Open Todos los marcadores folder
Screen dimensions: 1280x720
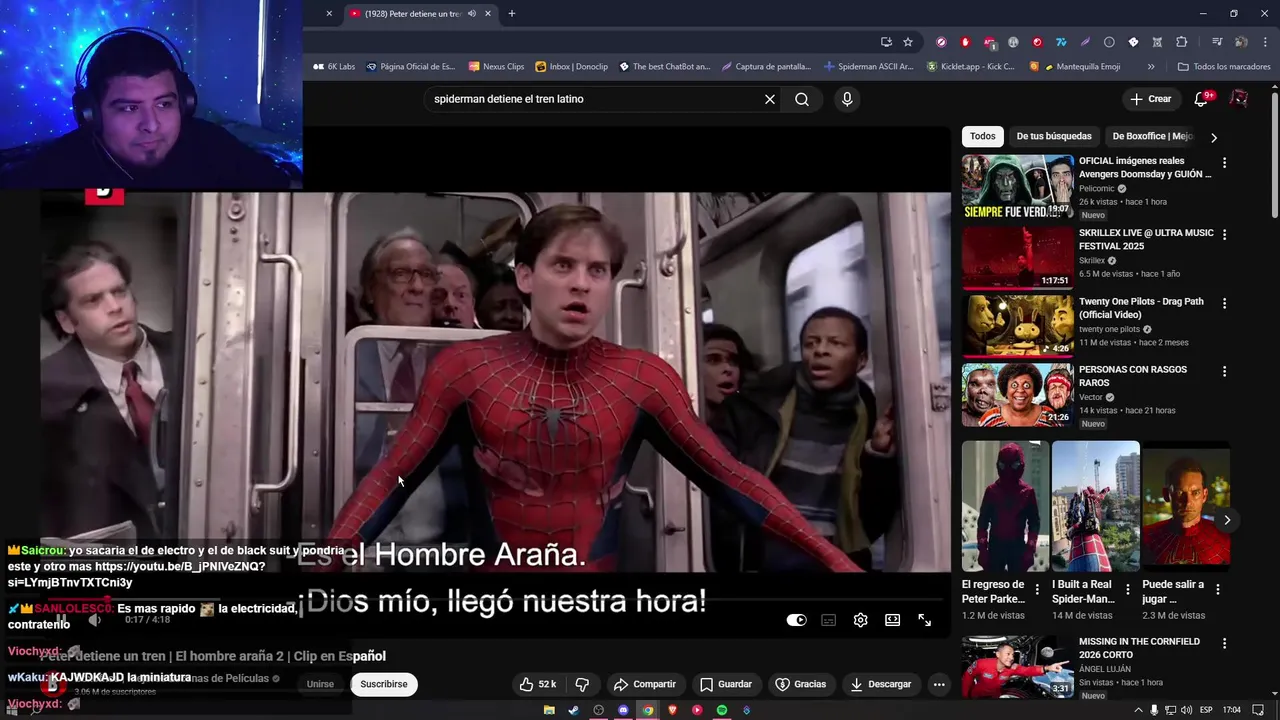point(1224,67)
